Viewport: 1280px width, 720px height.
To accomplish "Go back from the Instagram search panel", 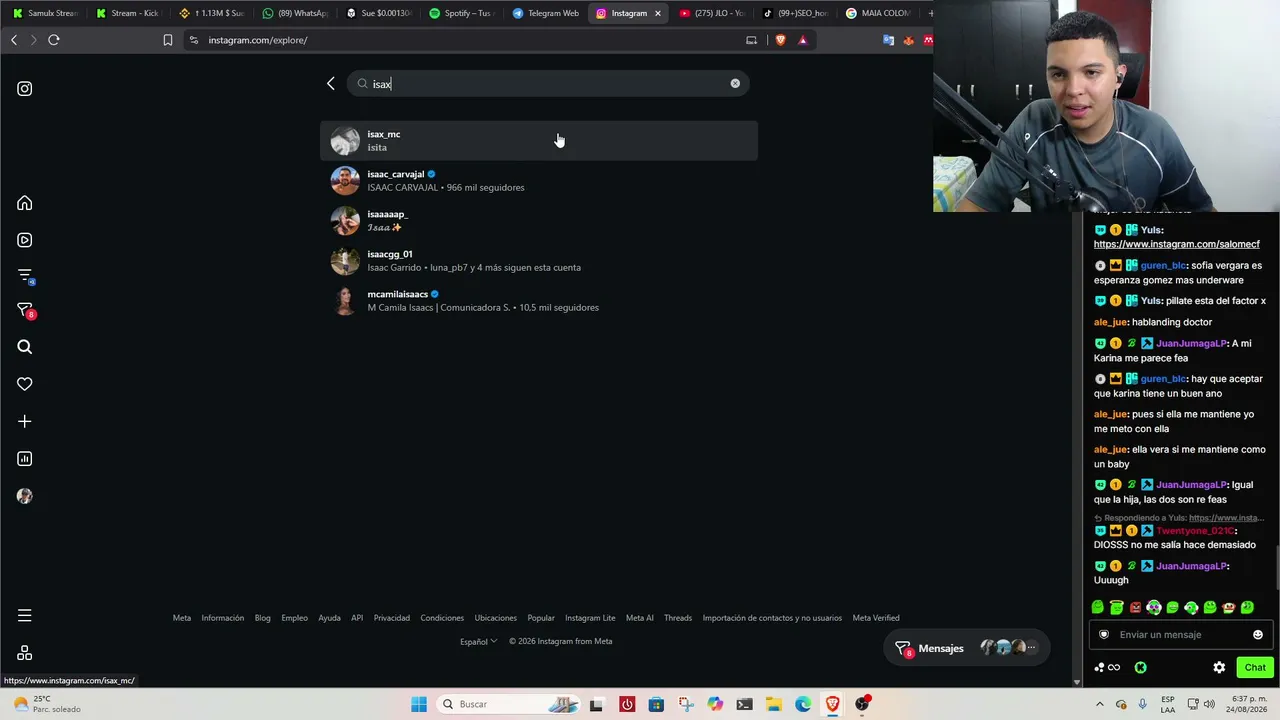I will coord(331,84).
